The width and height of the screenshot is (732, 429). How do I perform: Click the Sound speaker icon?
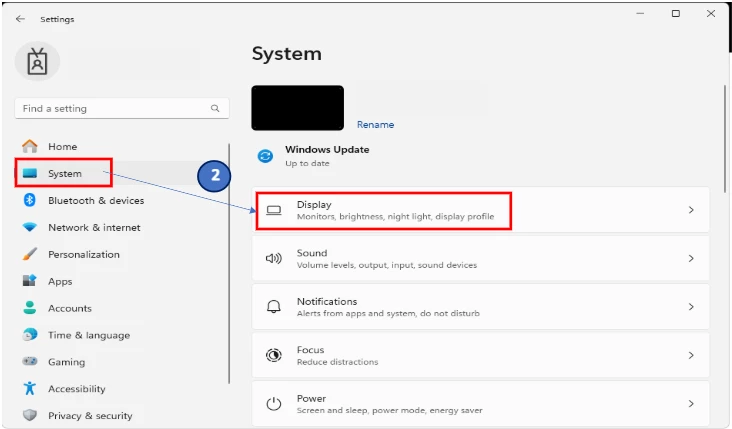coord(274,258)
